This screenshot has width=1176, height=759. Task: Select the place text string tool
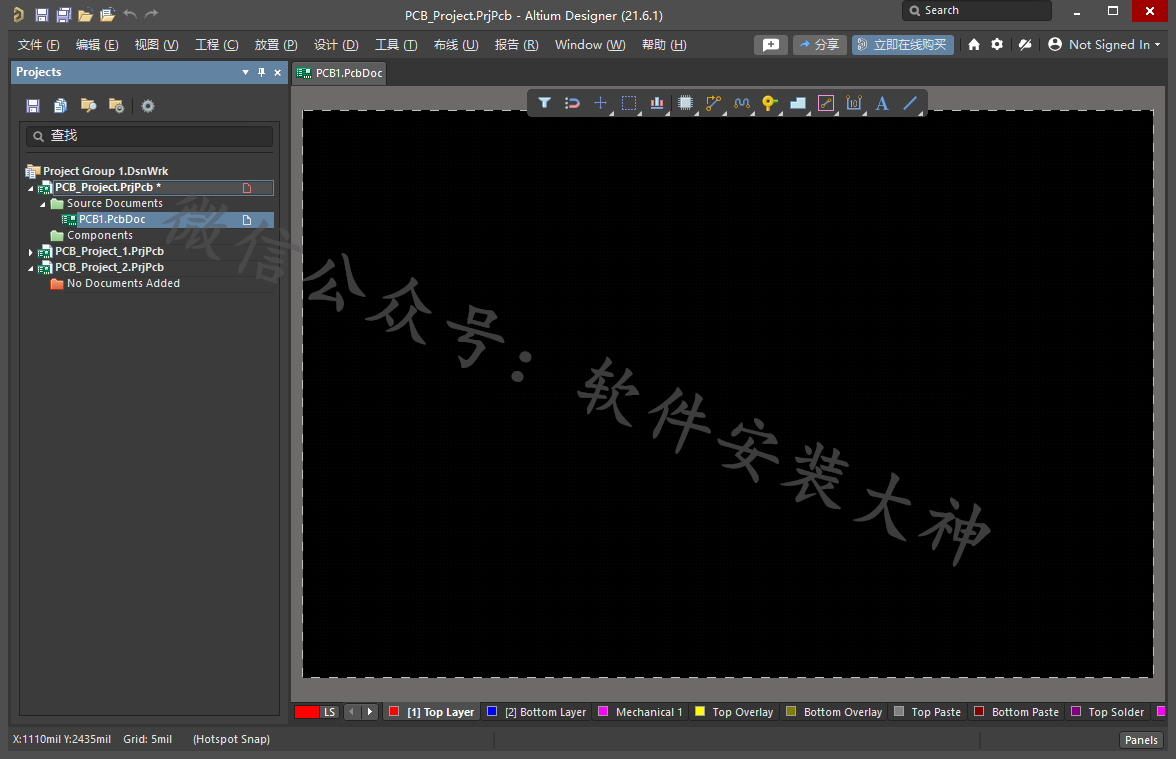tap(882, 103)
